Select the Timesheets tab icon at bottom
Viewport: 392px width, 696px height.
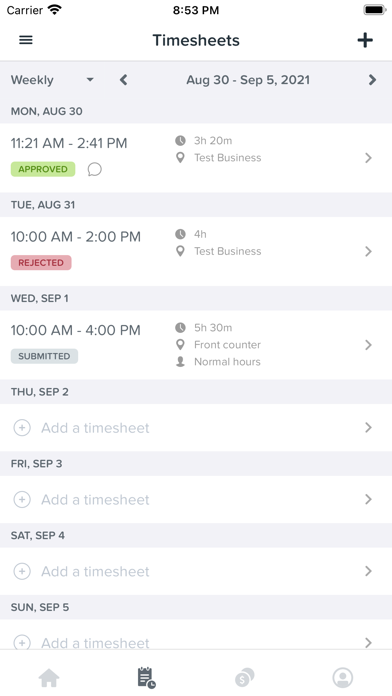[x=147, y=678]
